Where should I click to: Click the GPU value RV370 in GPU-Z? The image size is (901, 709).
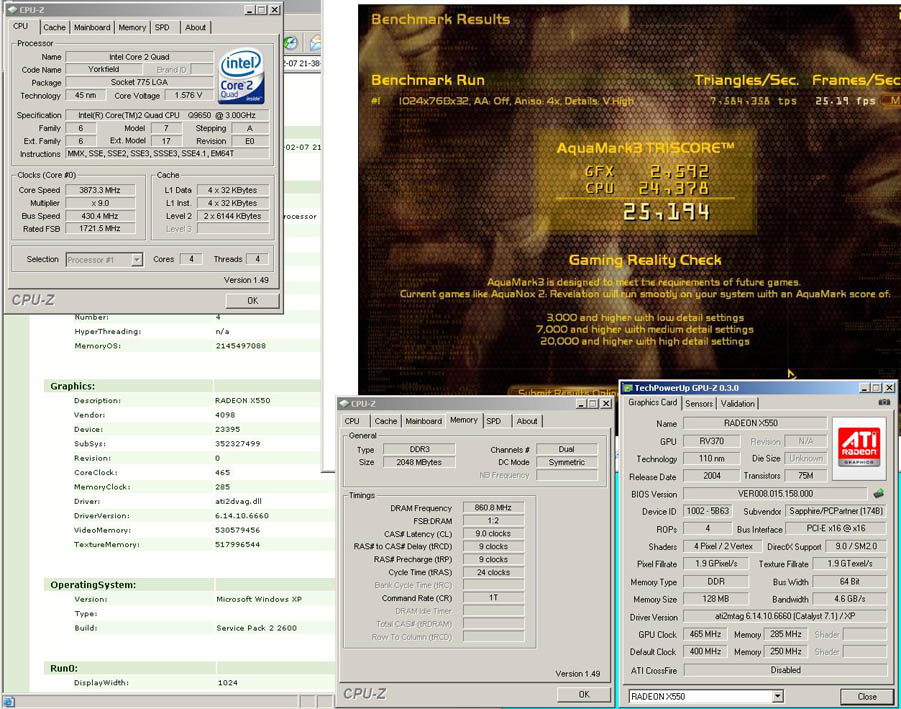click(x=712, y=441)
